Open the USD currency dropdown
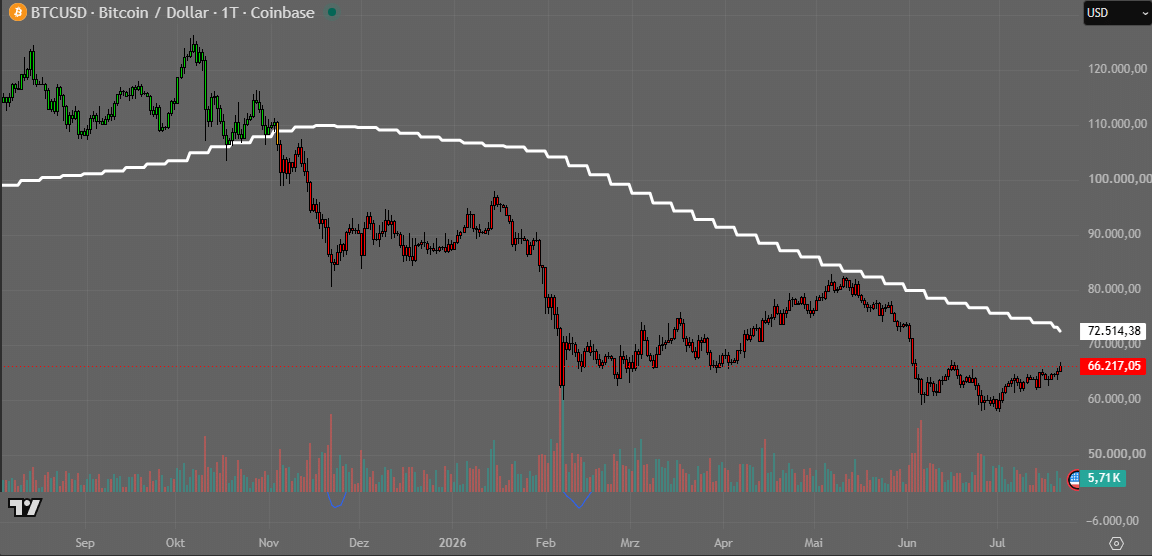 coord(1118,13)
